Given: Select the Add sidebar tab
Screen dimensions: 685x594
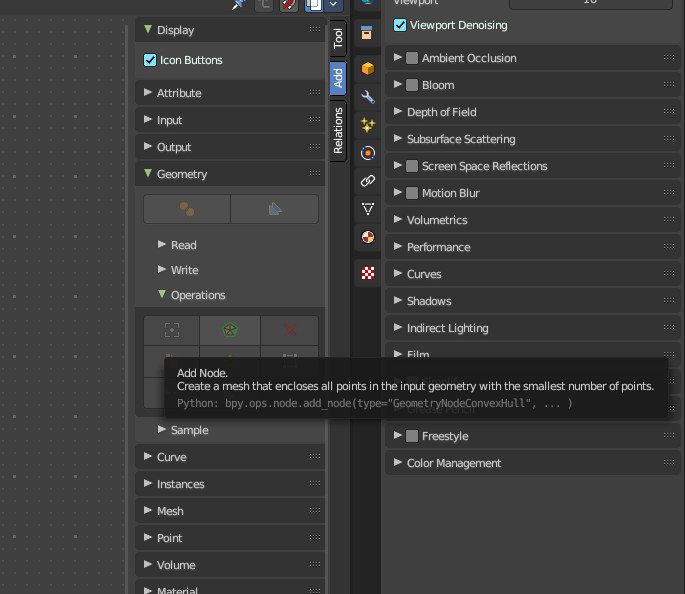Looking at the screenshot, I should (338, 78).
